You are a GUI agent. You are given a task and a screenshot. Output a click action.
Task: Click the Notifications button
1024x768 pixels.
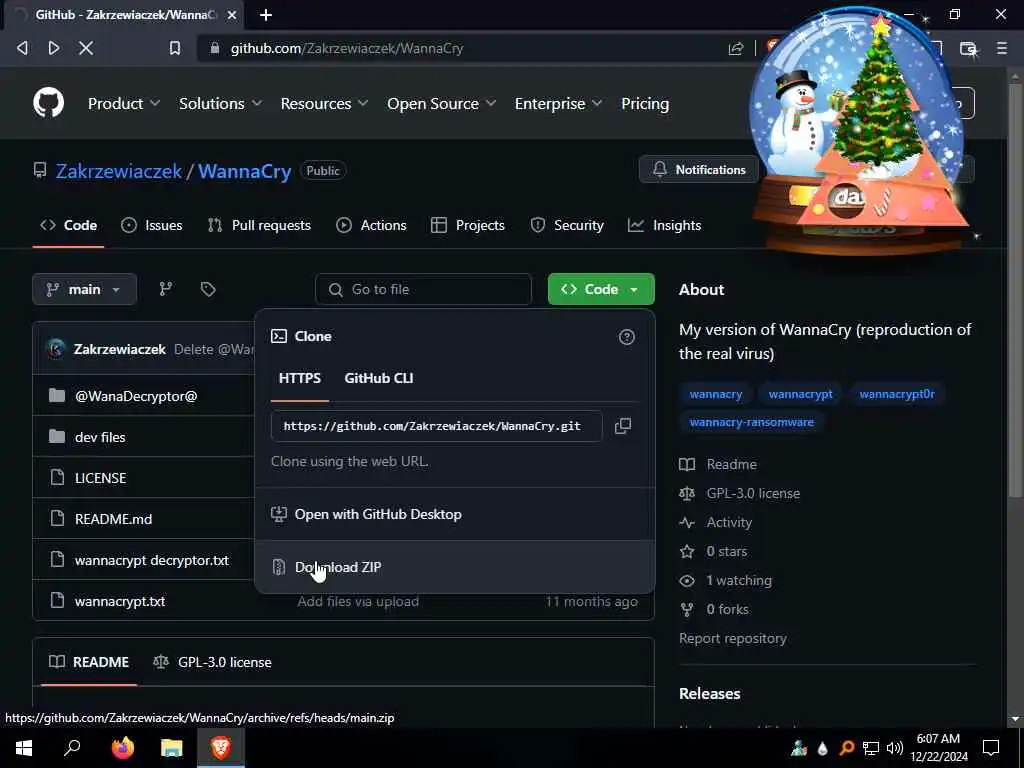[699, 170]
